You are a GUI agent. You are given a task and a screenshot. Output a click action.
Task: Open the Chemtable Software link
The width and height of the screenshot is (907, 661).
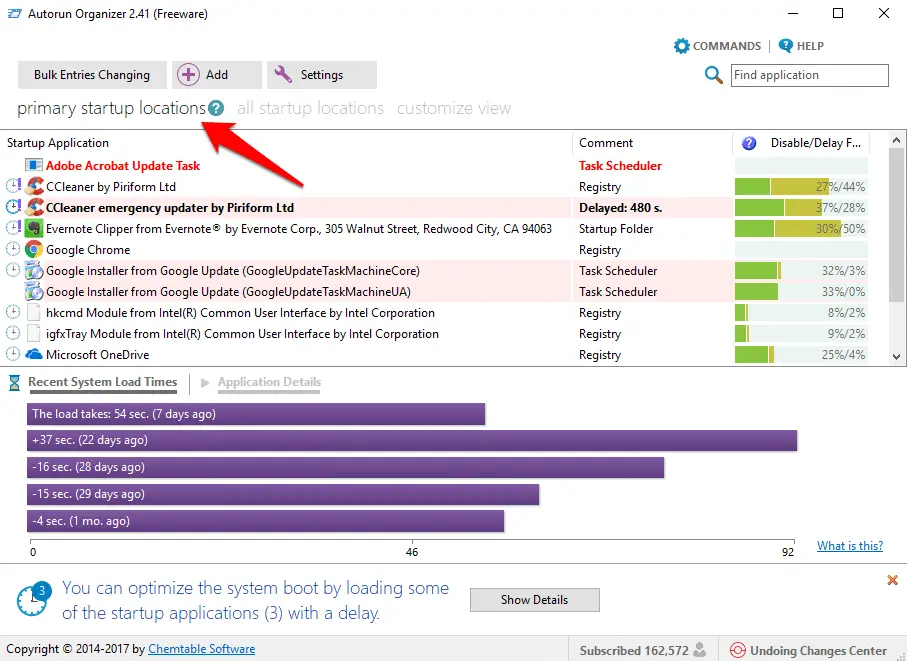201,649
